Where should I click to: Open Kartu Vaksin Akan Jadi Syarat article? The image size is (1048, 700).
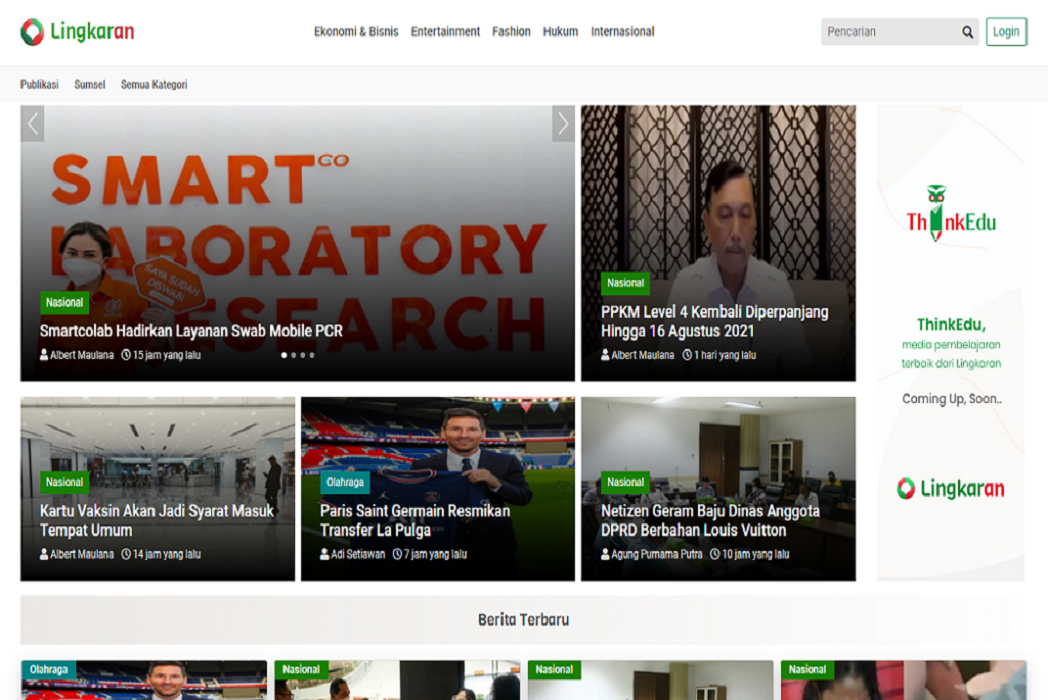pos(156,520)
